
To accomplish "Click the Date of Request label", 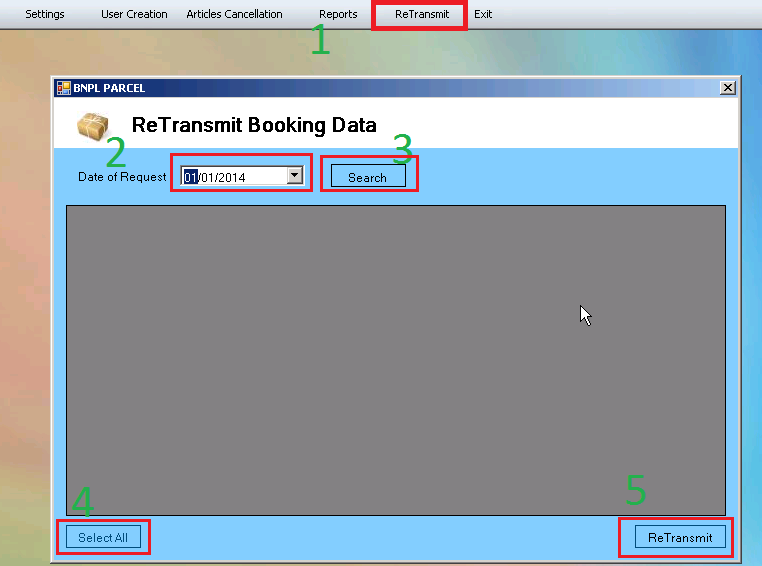I will pyautogui.click(x=122, y=177).
